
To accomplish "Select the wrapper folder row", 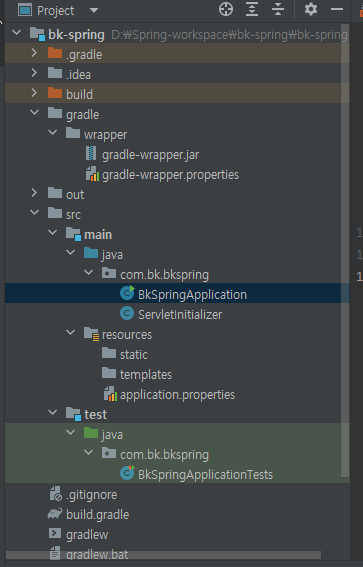I will 177,135.
